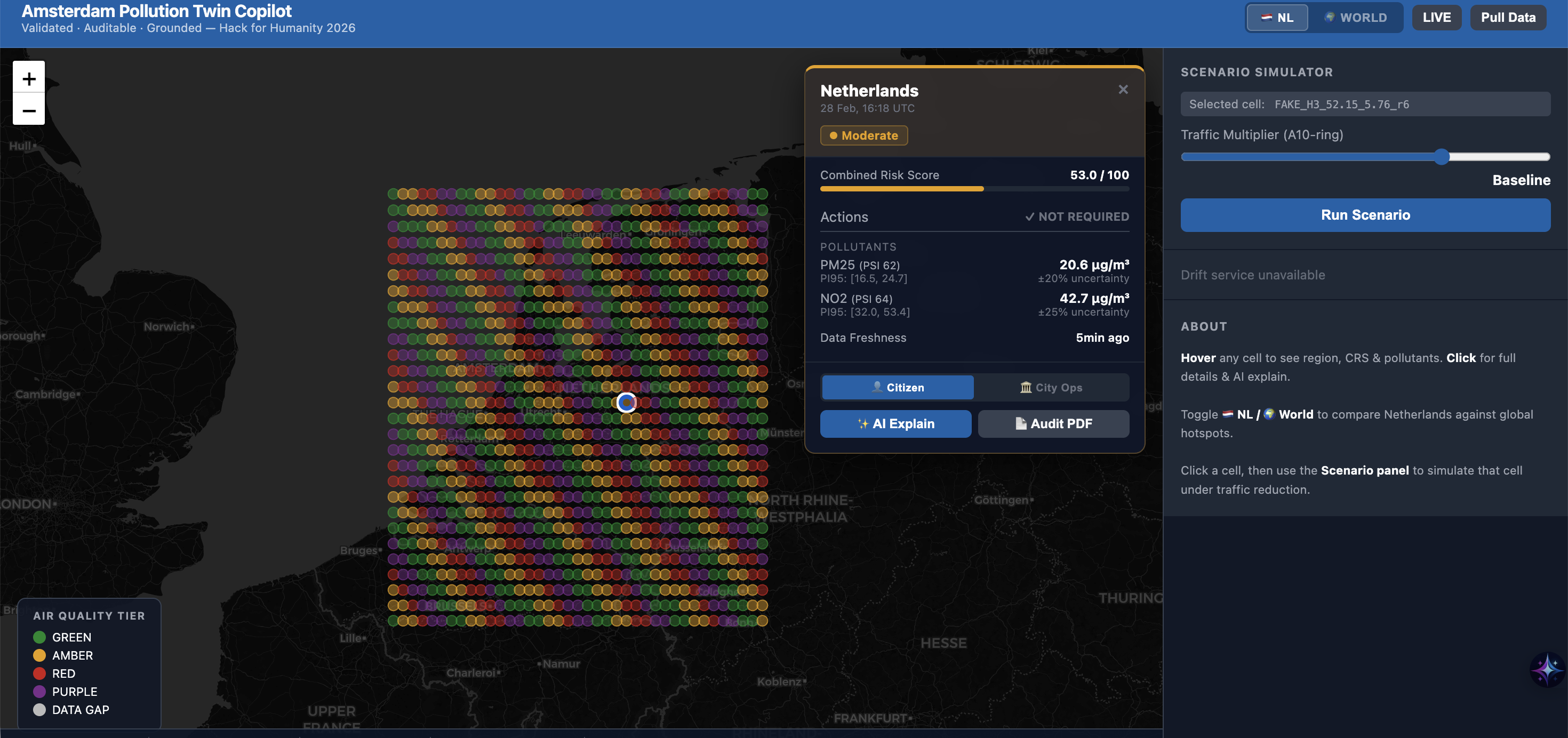Click the purple legend swatch
The width and height of the screenshot is (1568, 738).
39,691
